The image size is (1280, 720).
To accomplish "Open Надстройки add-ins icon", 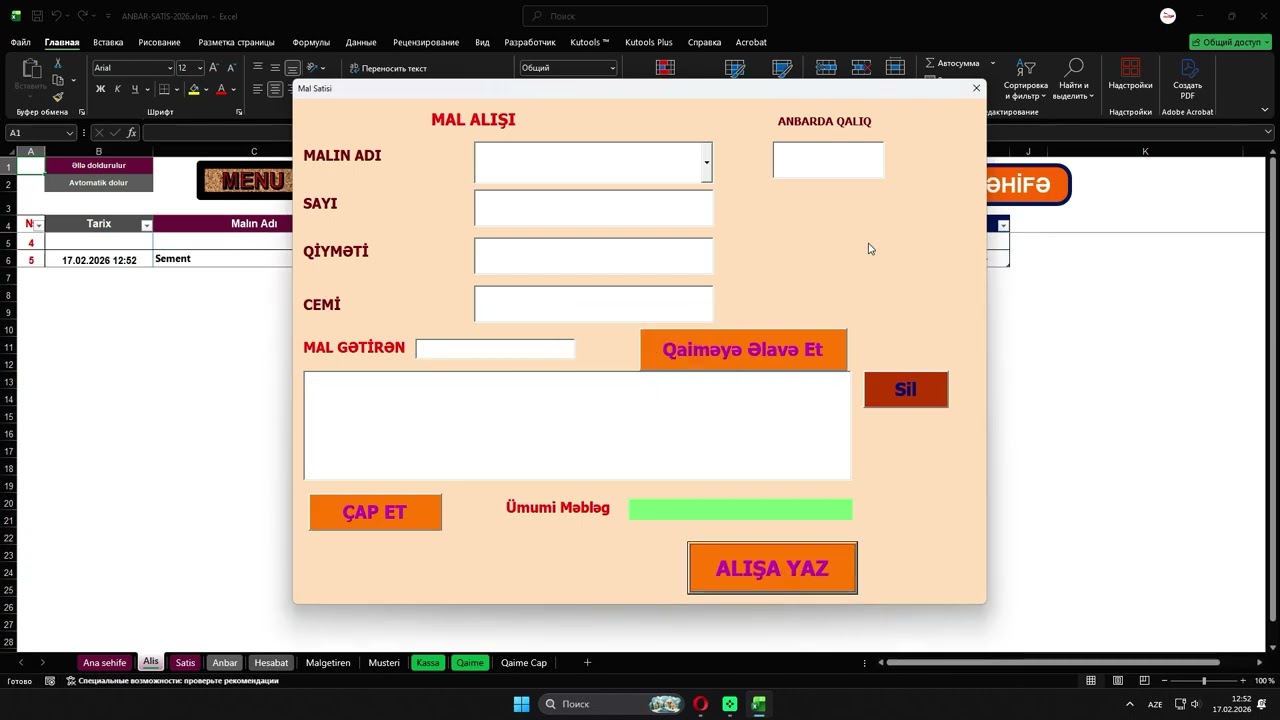I will pos(1130,74).
